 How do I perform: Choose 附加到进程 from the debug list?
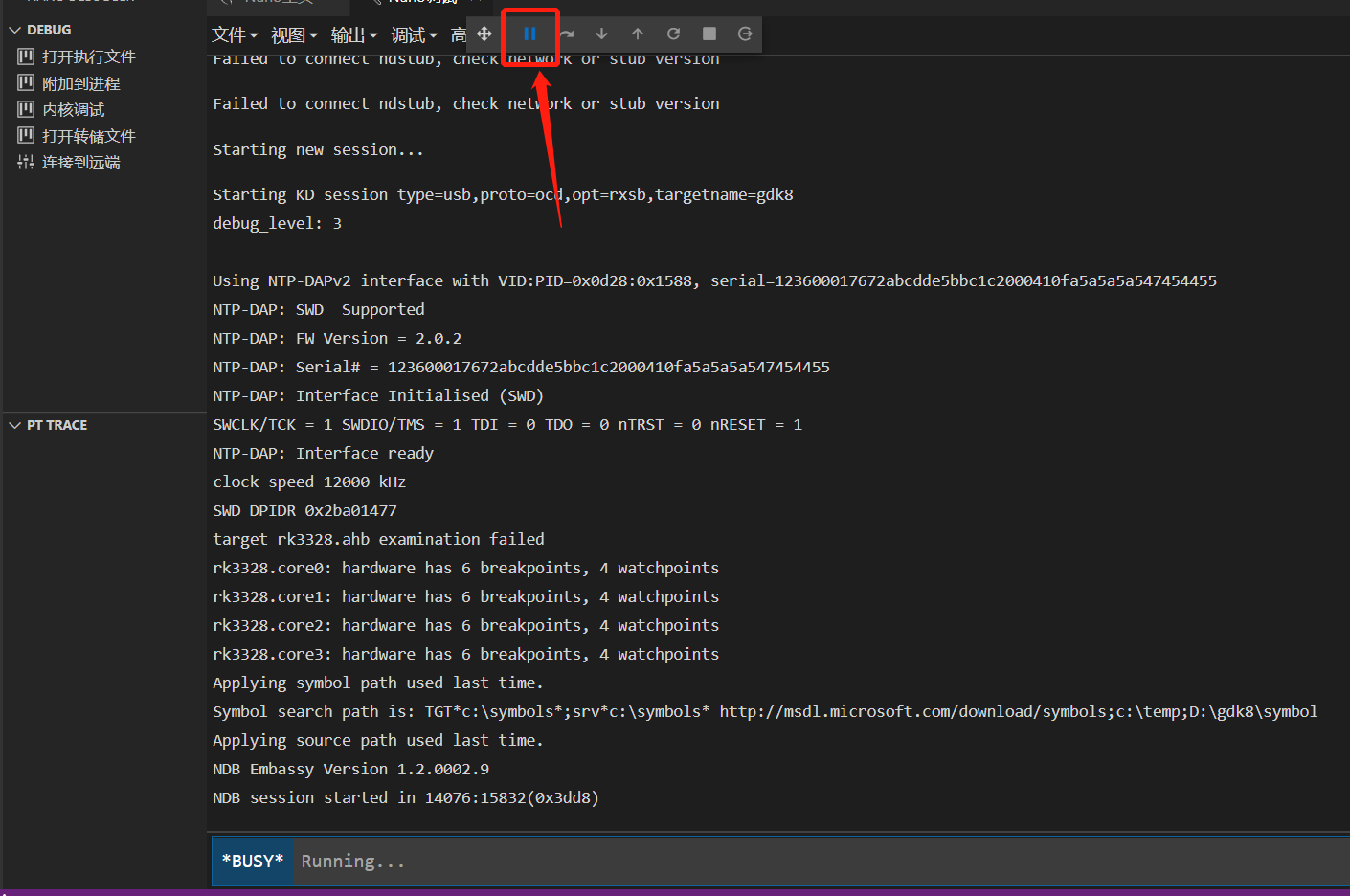click(80, 83)
